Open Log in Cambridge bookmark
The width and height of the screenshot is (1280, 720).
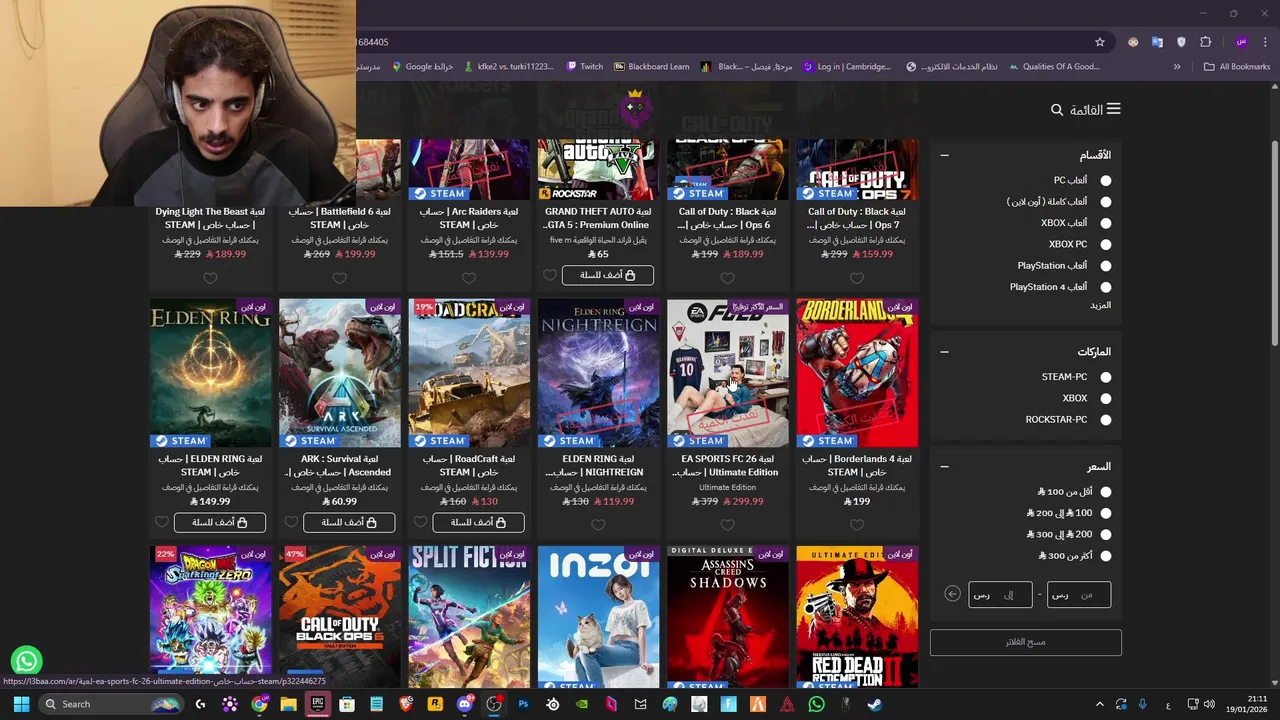coord(846,67)
